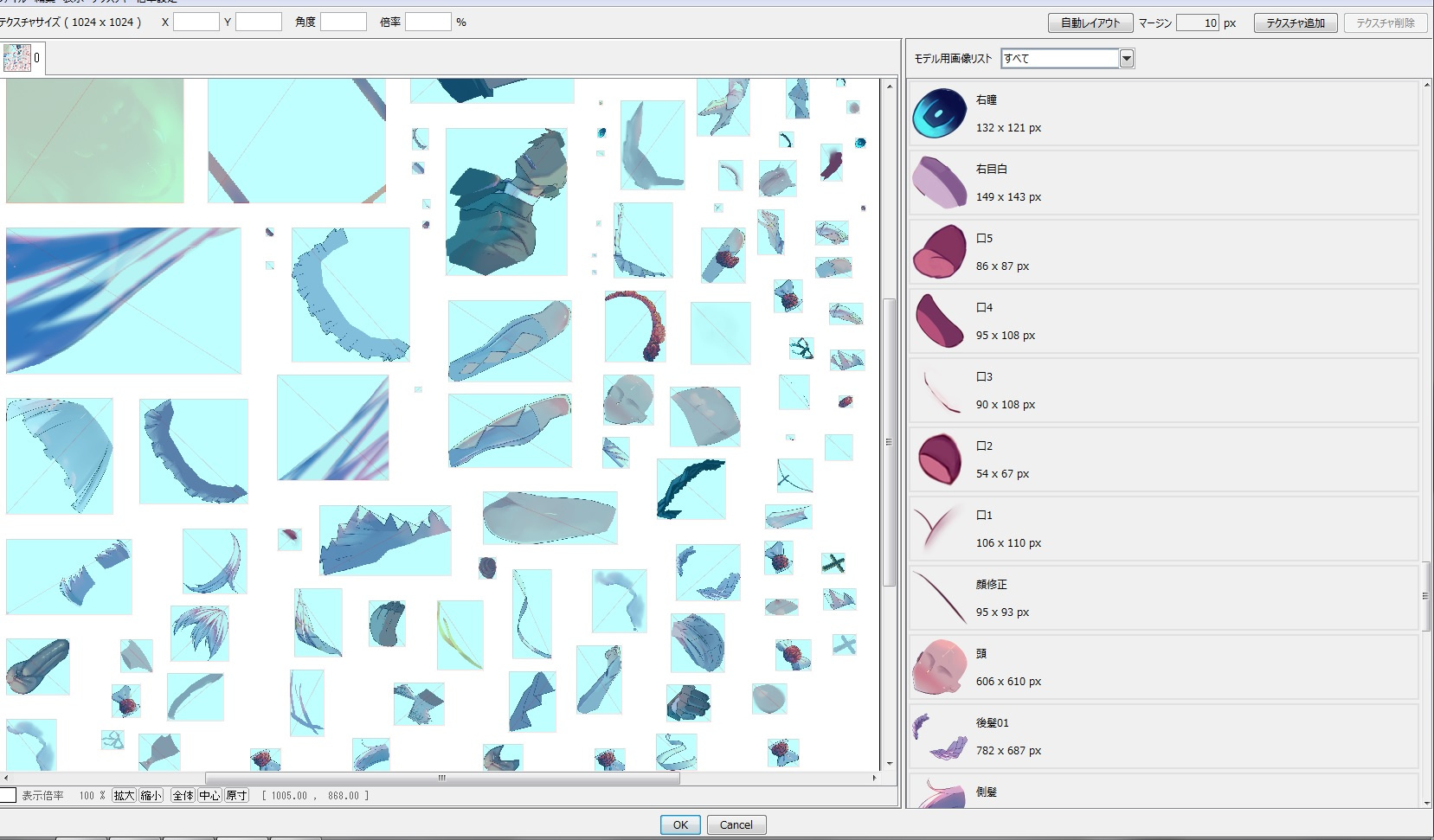The image size is (1434, 840).
Task: Pick the 口2 mouth image
Action: click(1163, 459)
